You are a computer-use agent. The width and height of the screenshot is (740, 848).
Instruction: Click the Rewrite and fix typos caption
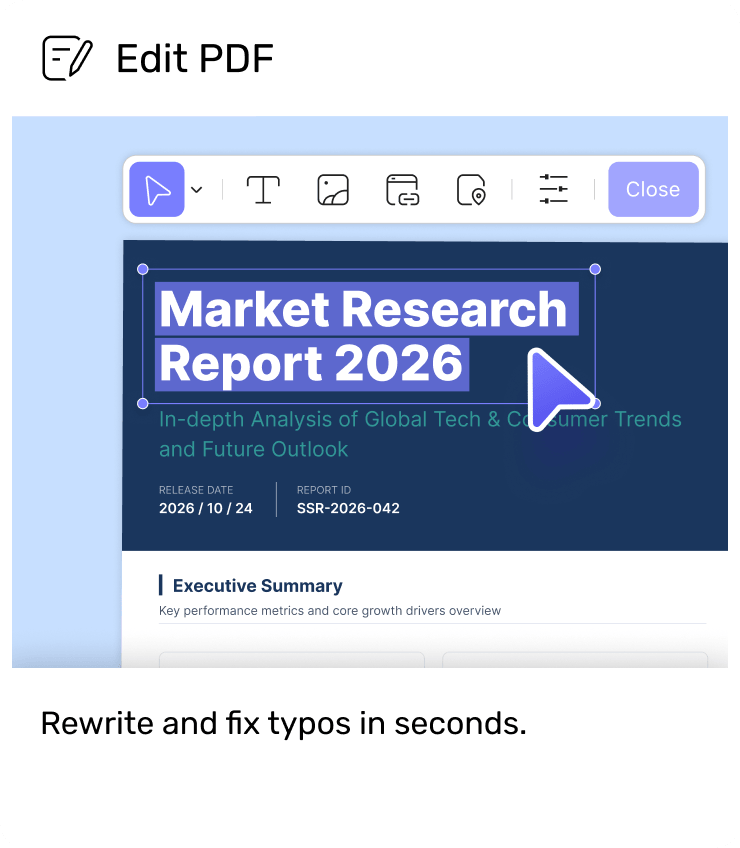pos(284,724)
